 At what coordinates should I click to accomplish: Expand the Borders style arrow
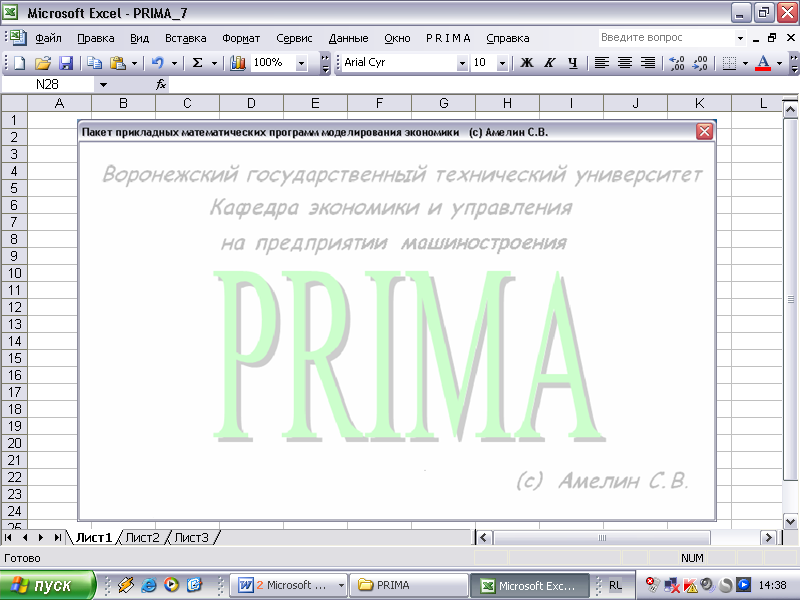[x=745, y=63]
